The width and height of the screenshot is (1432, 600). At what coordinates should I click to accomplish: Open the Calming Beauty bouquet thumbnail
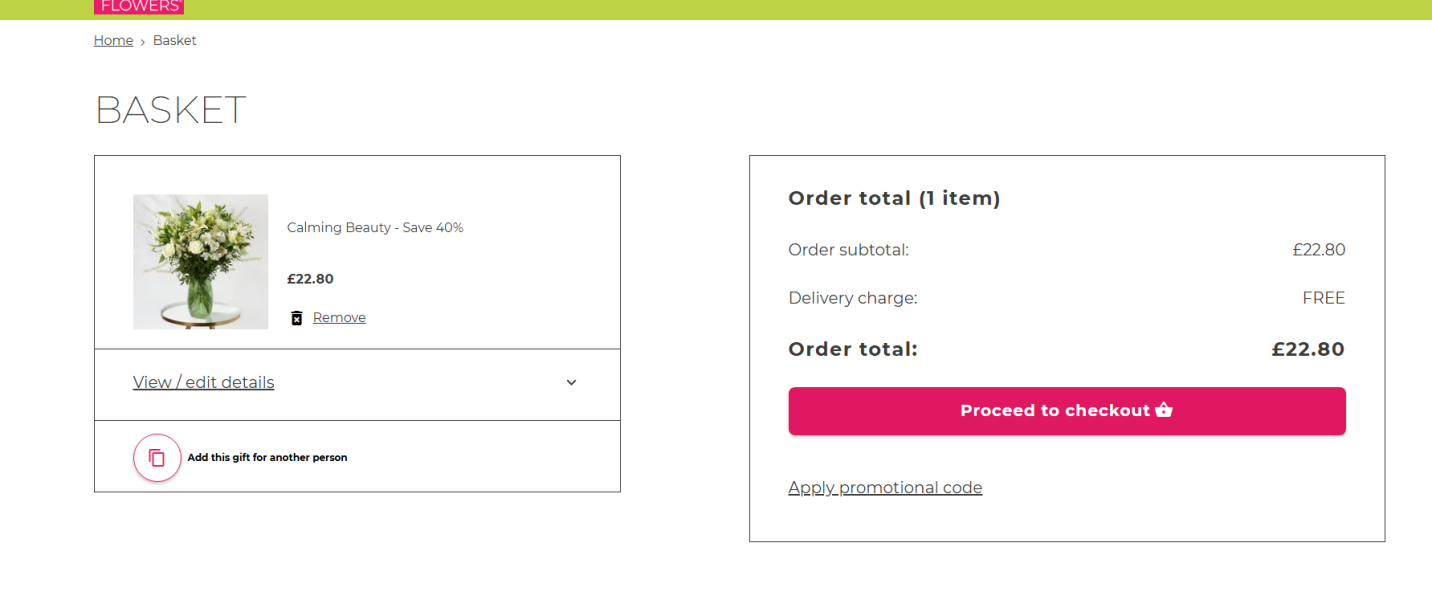point(200,262)
